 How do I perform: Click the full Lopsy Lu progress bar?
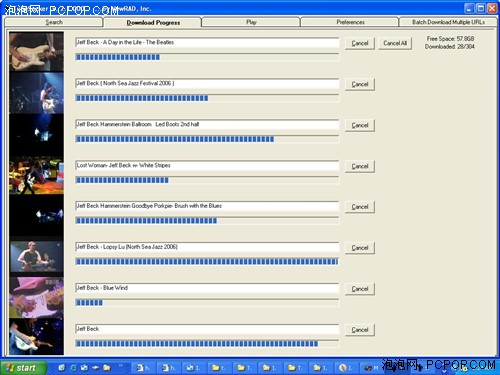(x=207, y=262)
